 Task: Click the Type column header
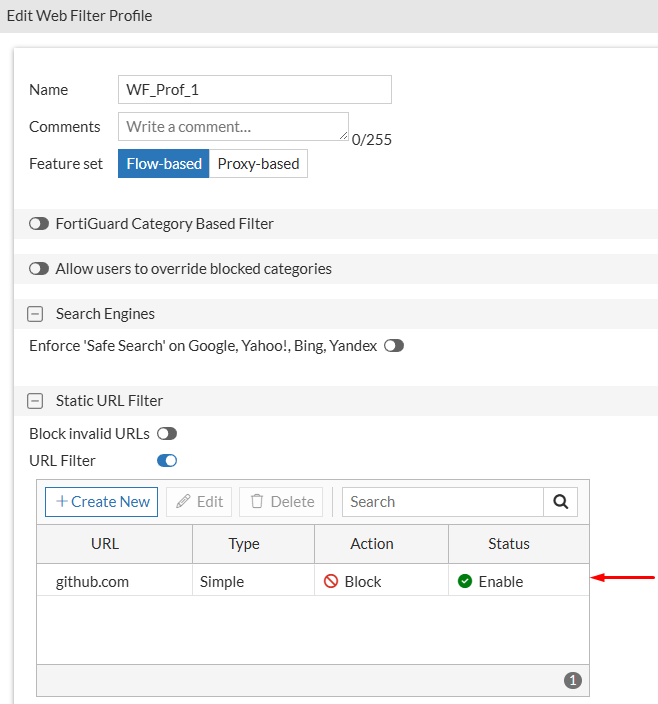(x=254, y=544)
